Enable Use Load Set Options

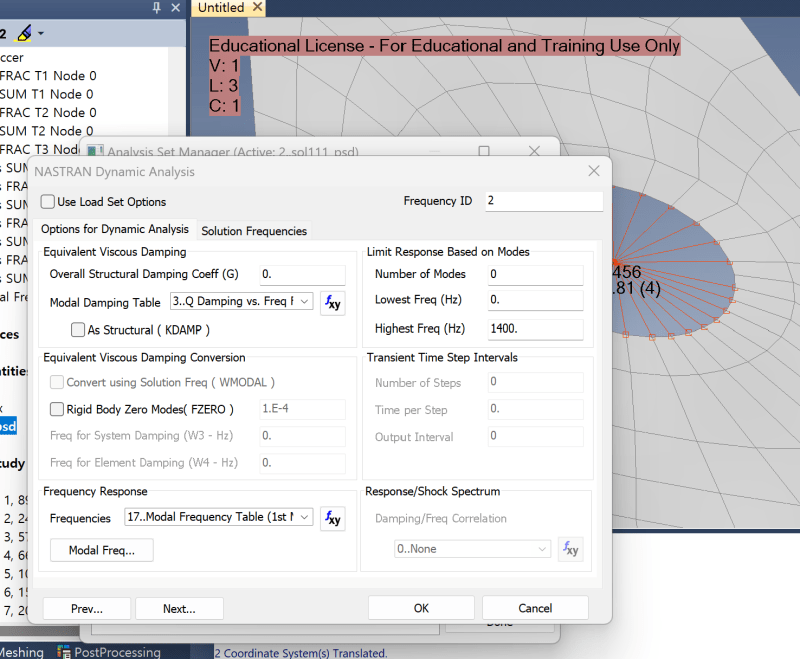(x=47, y=201)
